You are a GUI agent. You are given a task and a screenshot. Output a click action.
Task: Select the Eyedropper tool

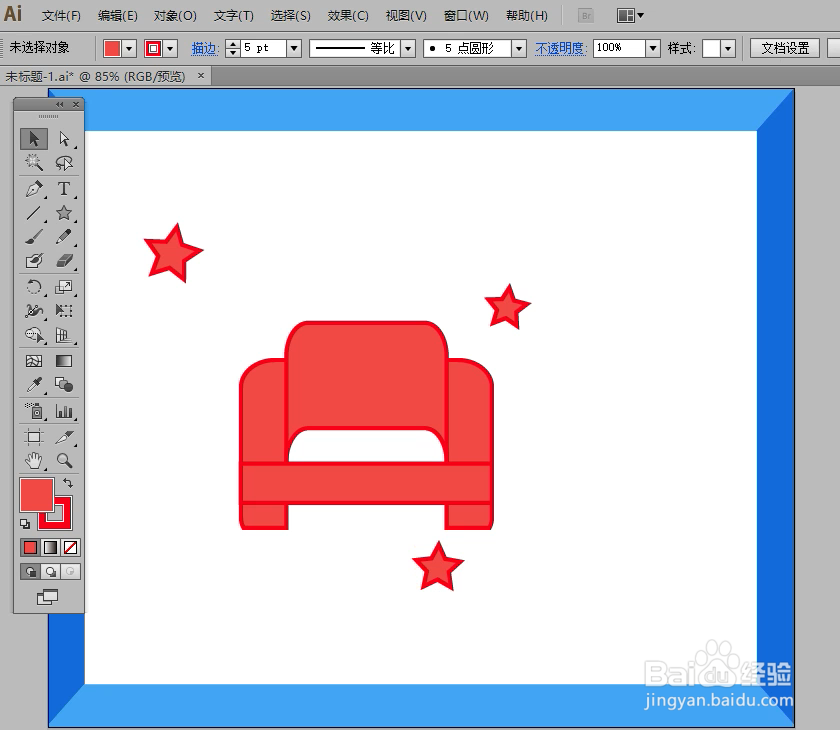34,385
